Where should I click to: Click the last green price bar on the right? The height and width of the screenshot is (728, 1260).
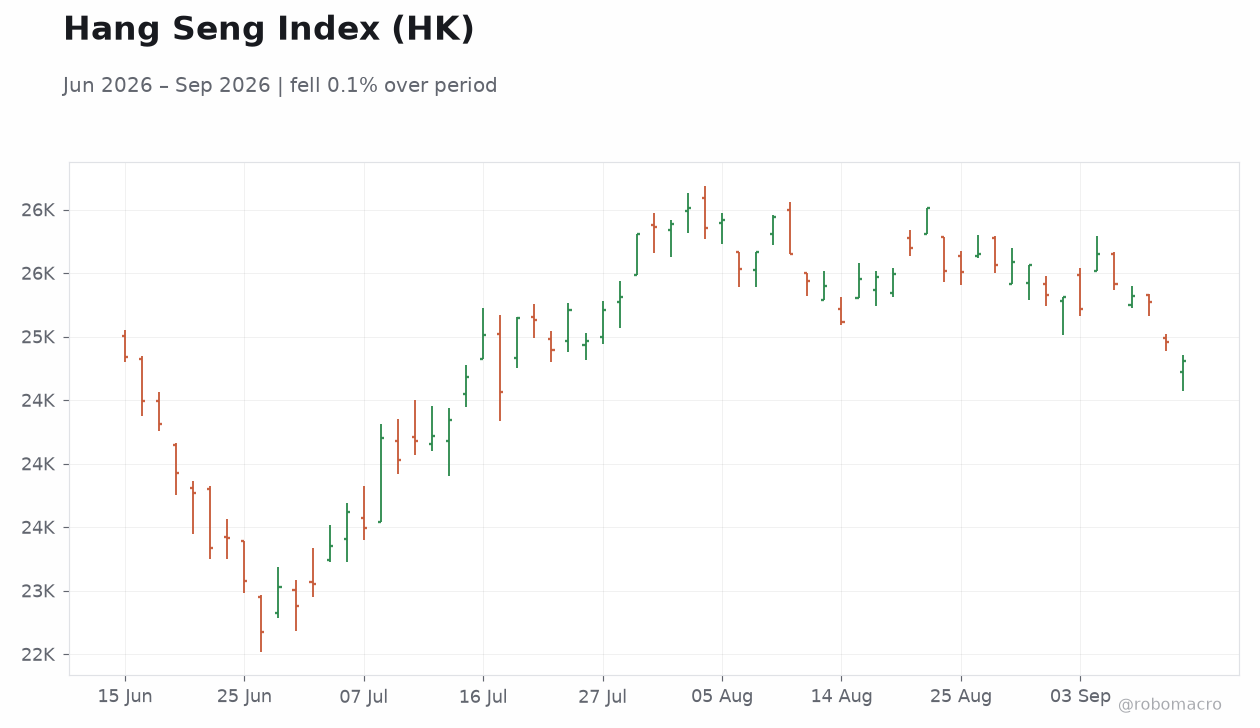click(1183, 372)
